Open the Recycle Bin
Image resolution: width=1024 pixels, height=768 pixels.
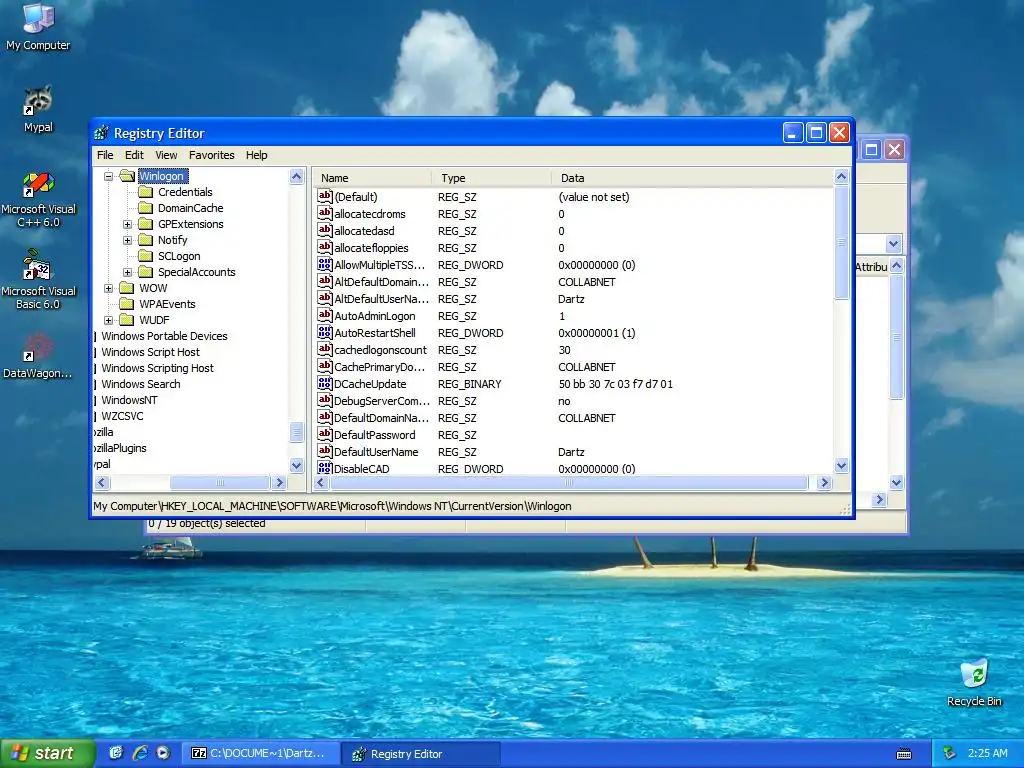coord(974,683)
